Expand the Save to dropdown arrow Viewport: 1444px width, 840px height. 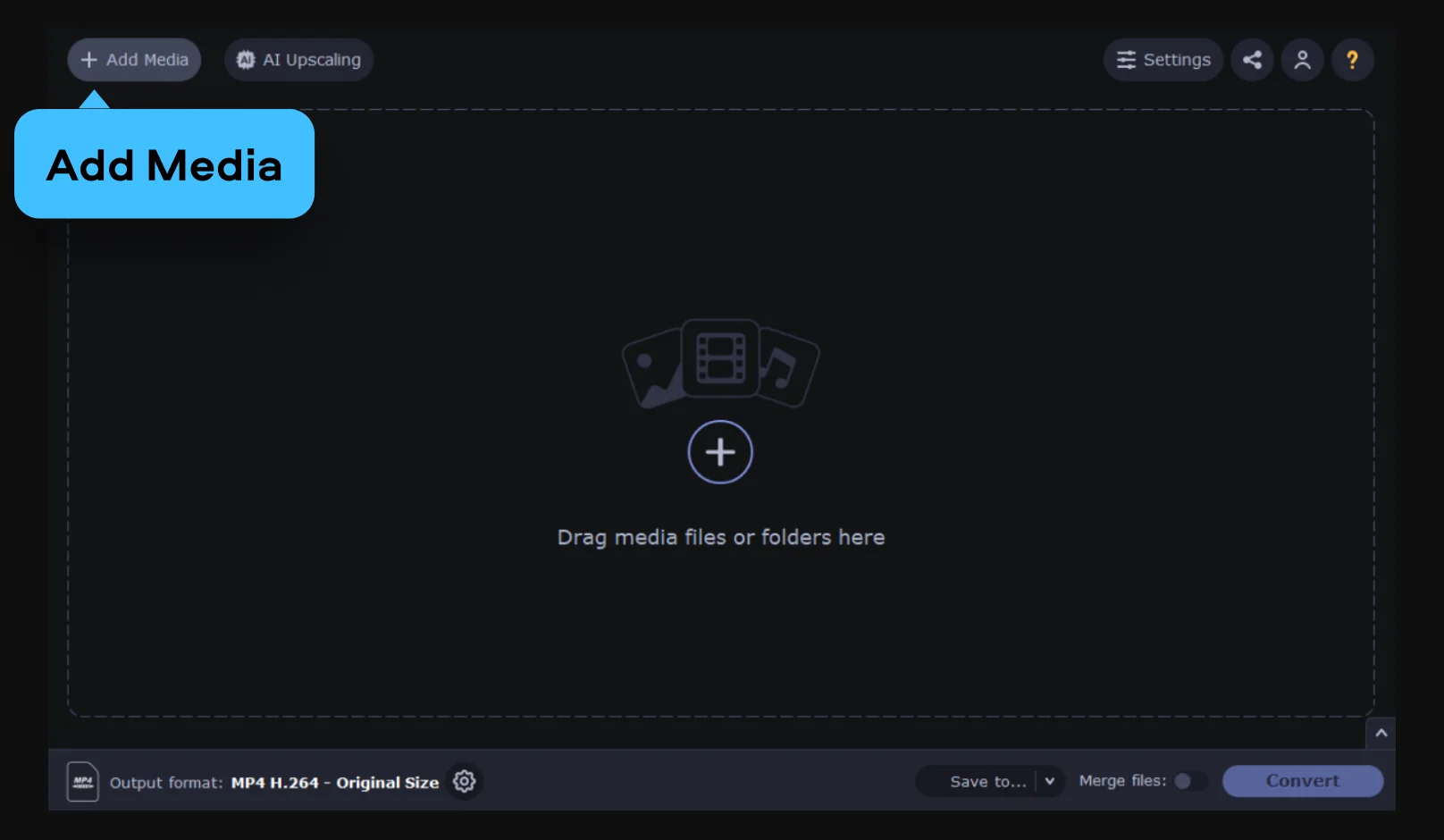(1050, 781)
